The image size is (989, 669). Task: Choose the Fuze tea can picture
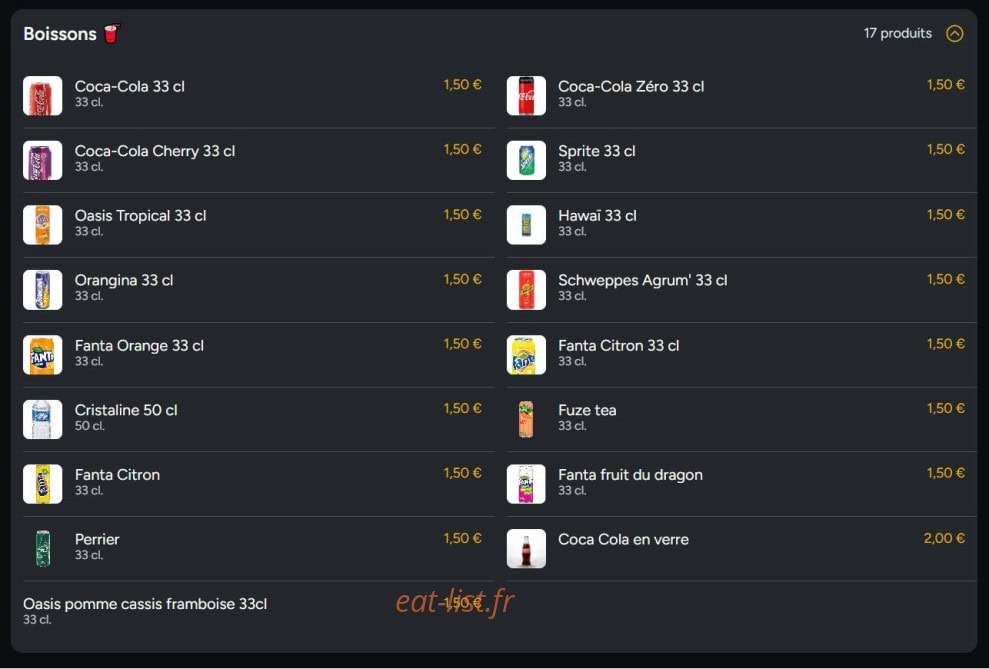(x=526, y=419)
